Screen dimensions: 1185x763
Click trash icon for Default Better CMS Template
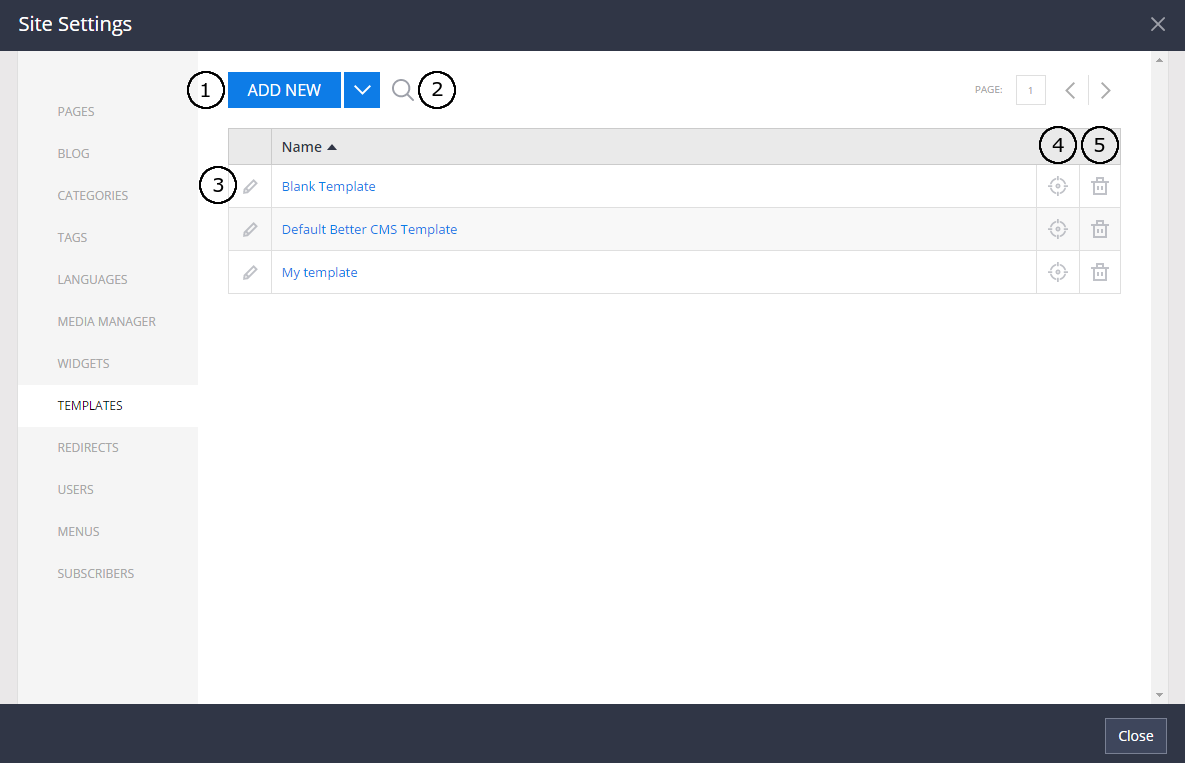point(1099,228)
